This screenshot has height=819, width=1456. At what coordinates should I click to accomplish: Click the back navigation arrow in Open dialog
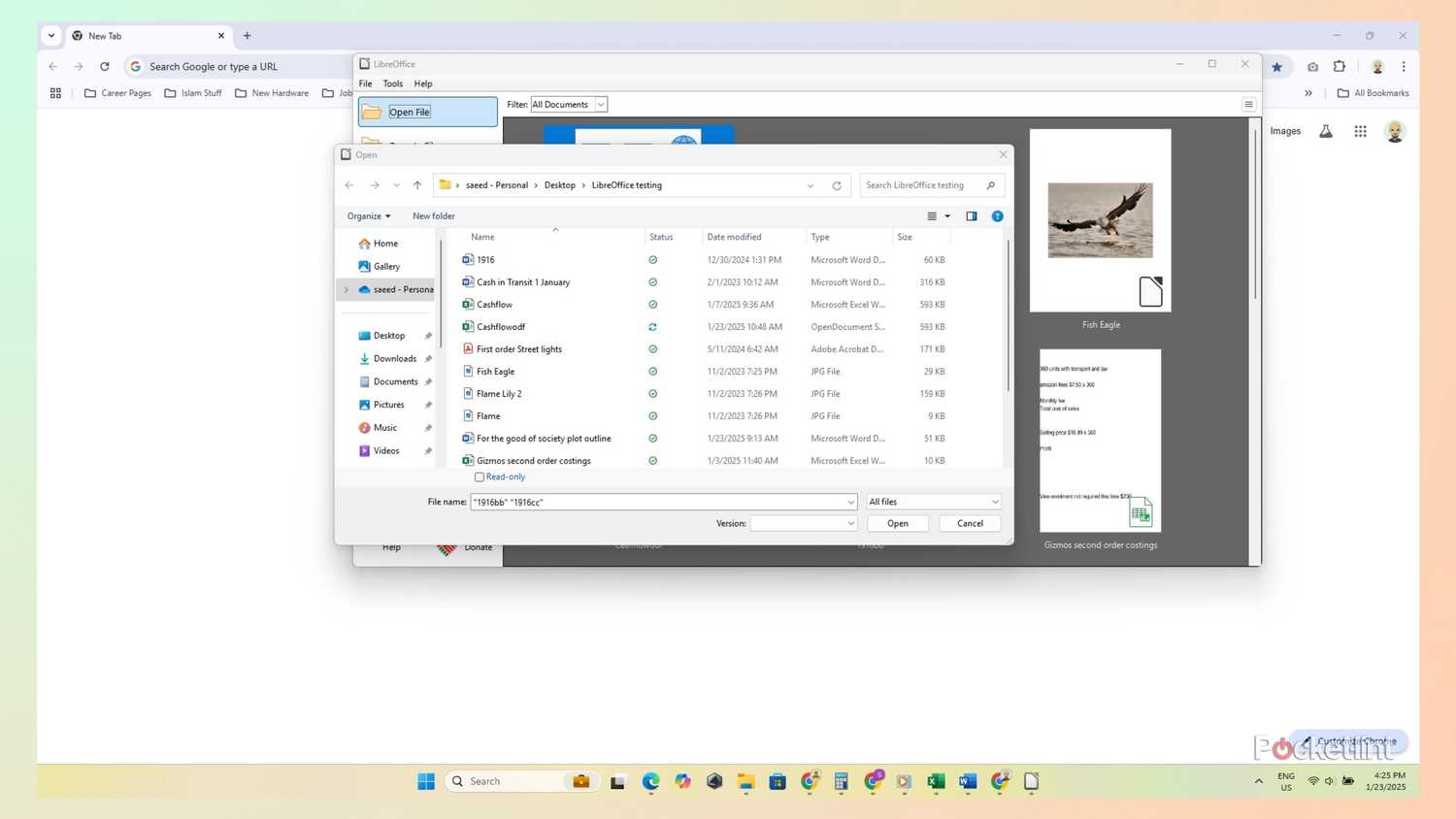pos(349,184)
